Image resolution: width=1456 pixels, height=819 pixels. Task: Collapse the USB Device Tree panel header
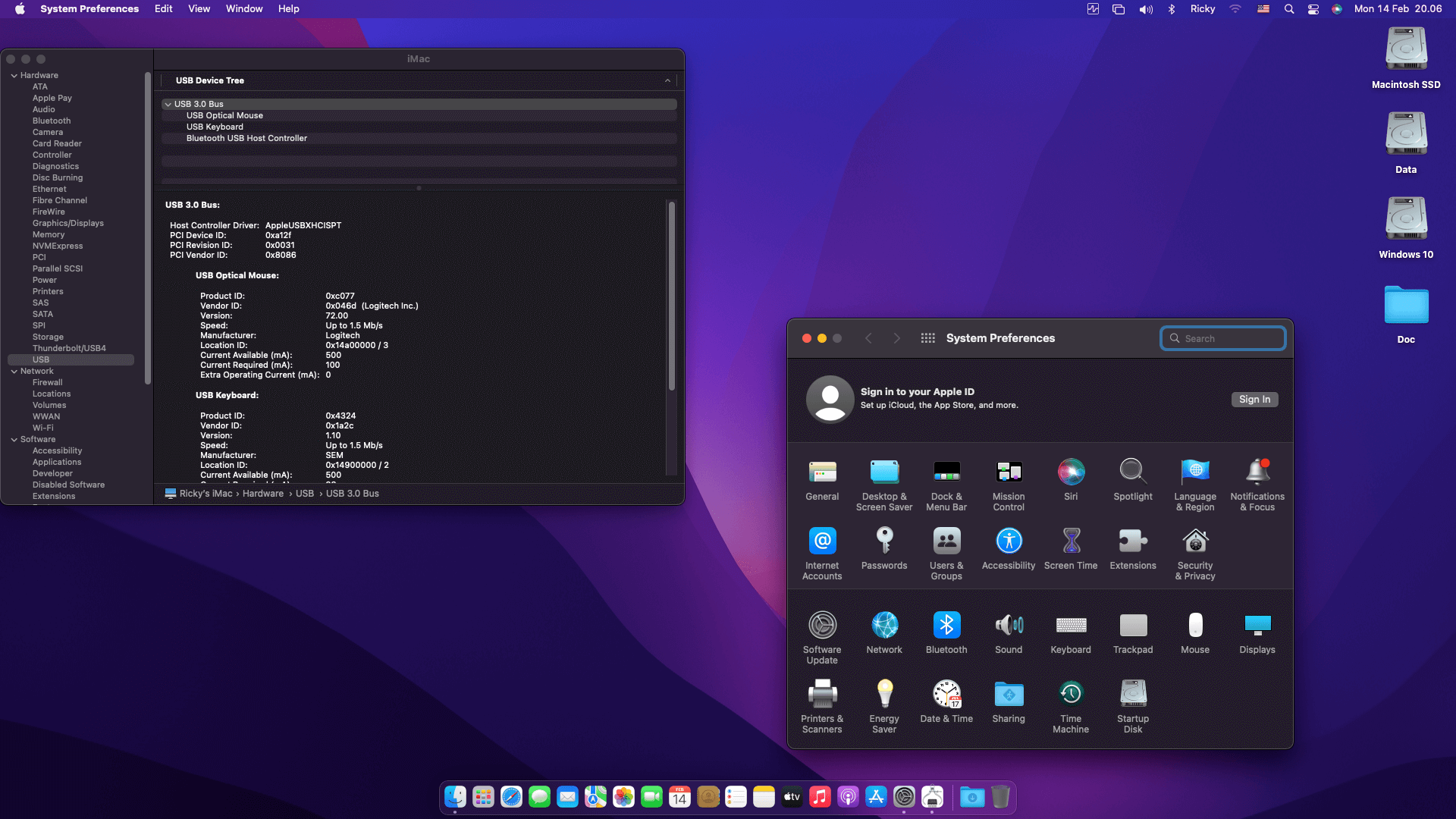point(667,80)
